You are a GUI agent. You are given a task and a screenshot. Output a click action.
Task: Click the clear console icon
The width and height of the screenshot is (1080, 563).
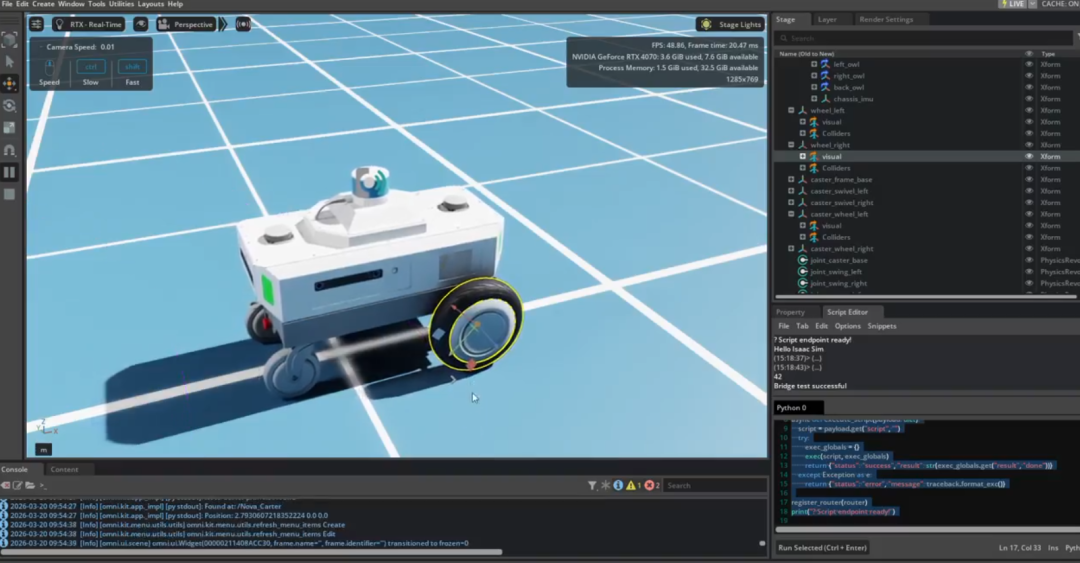click(x=6, y=485)
